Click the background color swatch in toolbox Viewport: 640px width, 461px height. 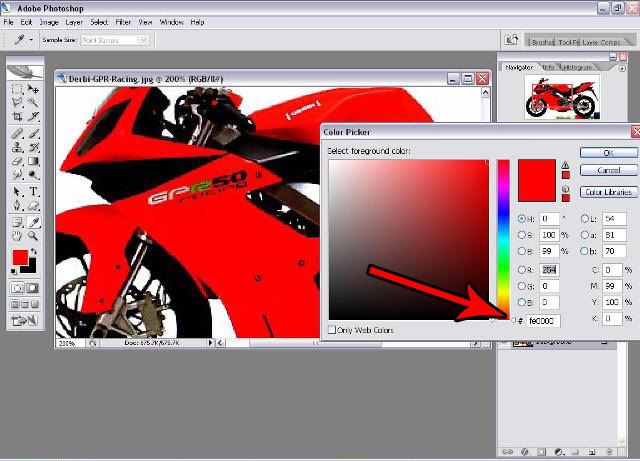click(32, 268)
